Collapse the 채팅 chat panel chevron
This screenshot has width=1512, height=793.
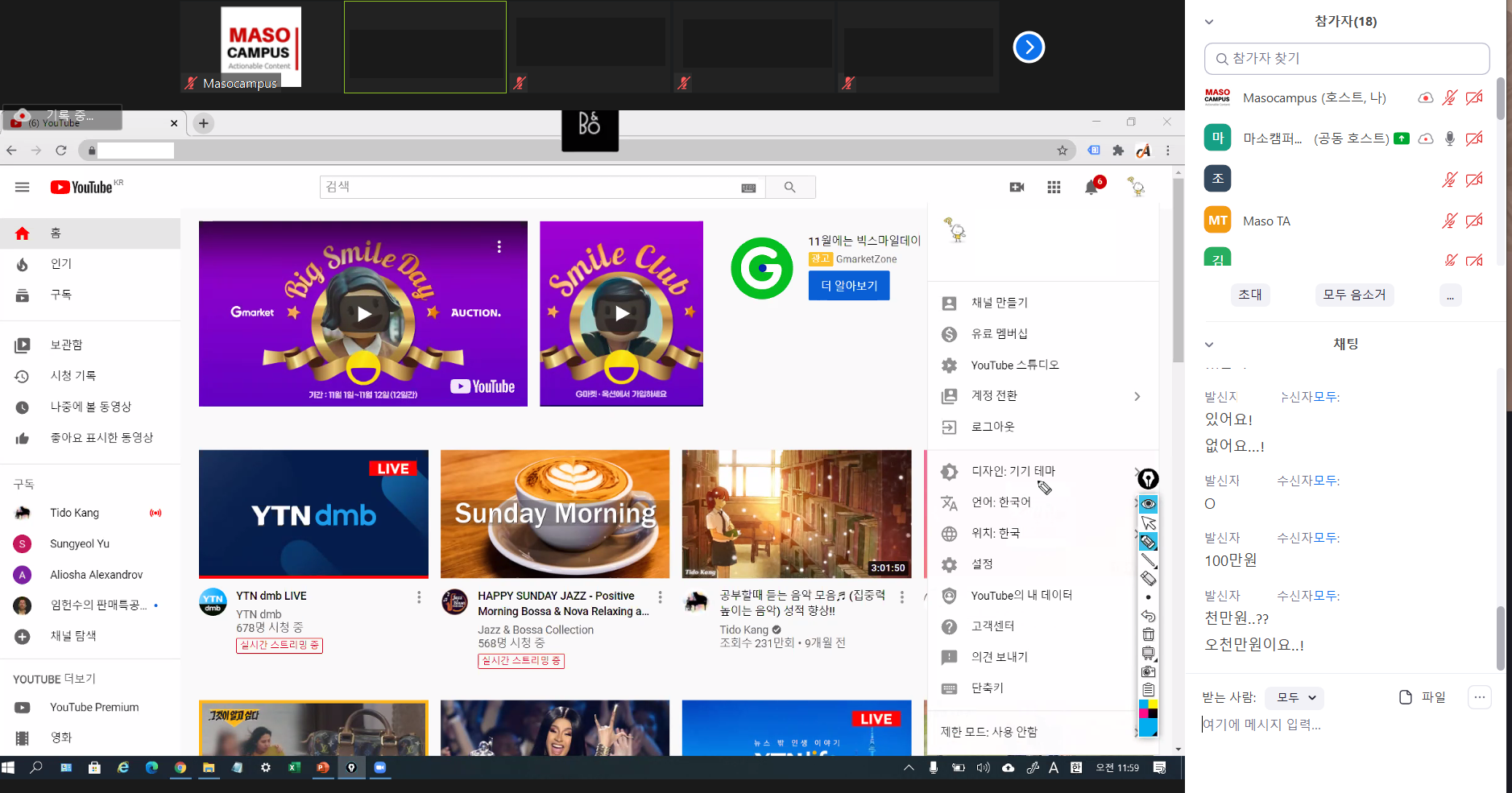1208,345
